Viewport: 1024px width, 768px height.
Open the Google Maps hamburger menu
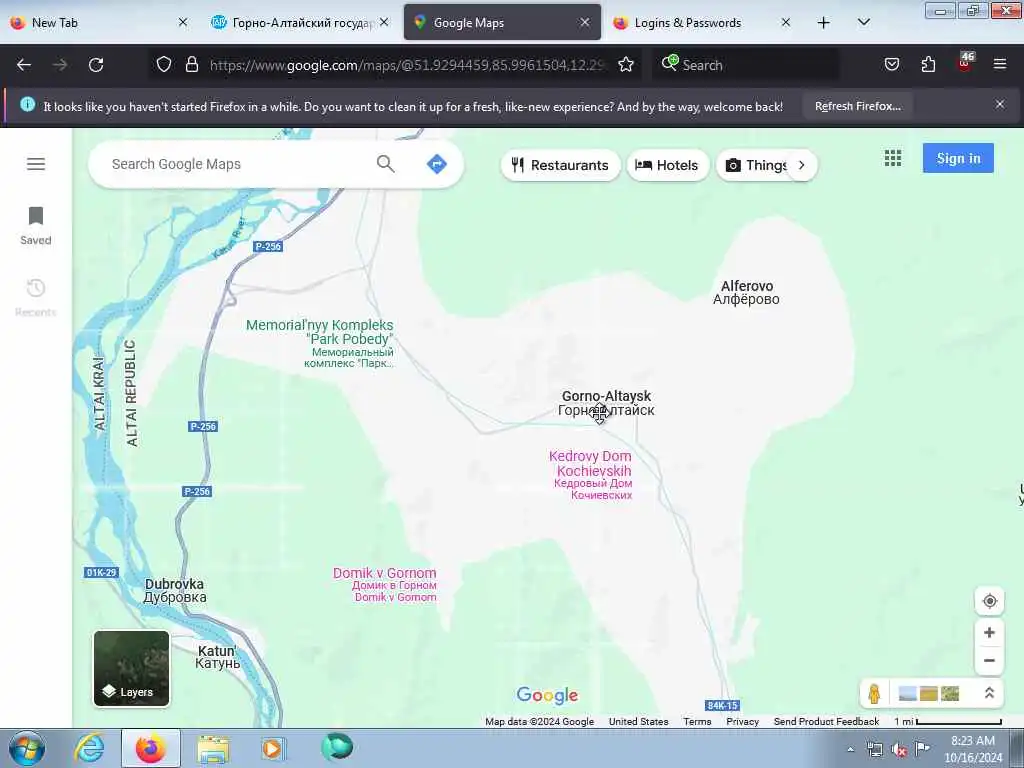coord(36,164)
